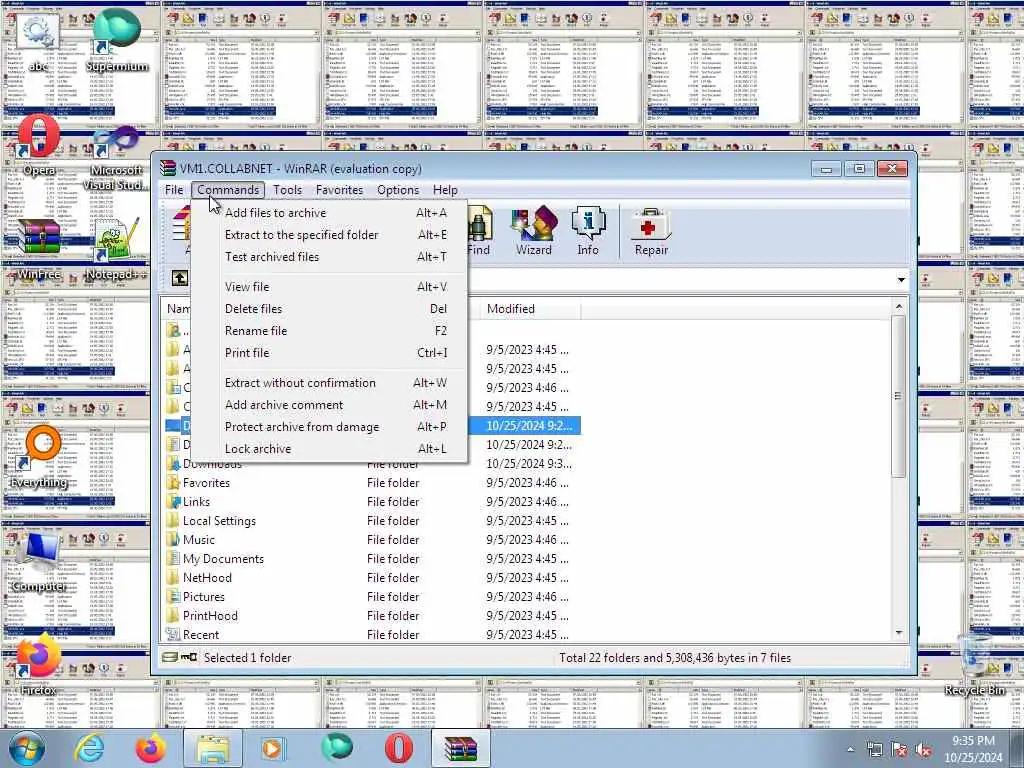
Task: Open the Tools menu
Action: point(287,190)
